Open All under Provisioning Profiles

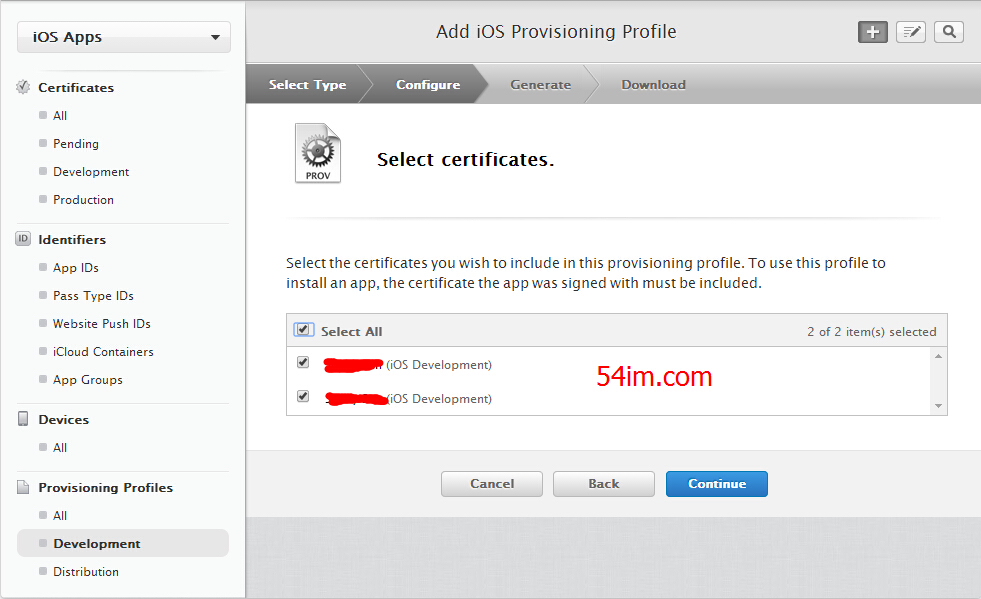coord(60,516)
